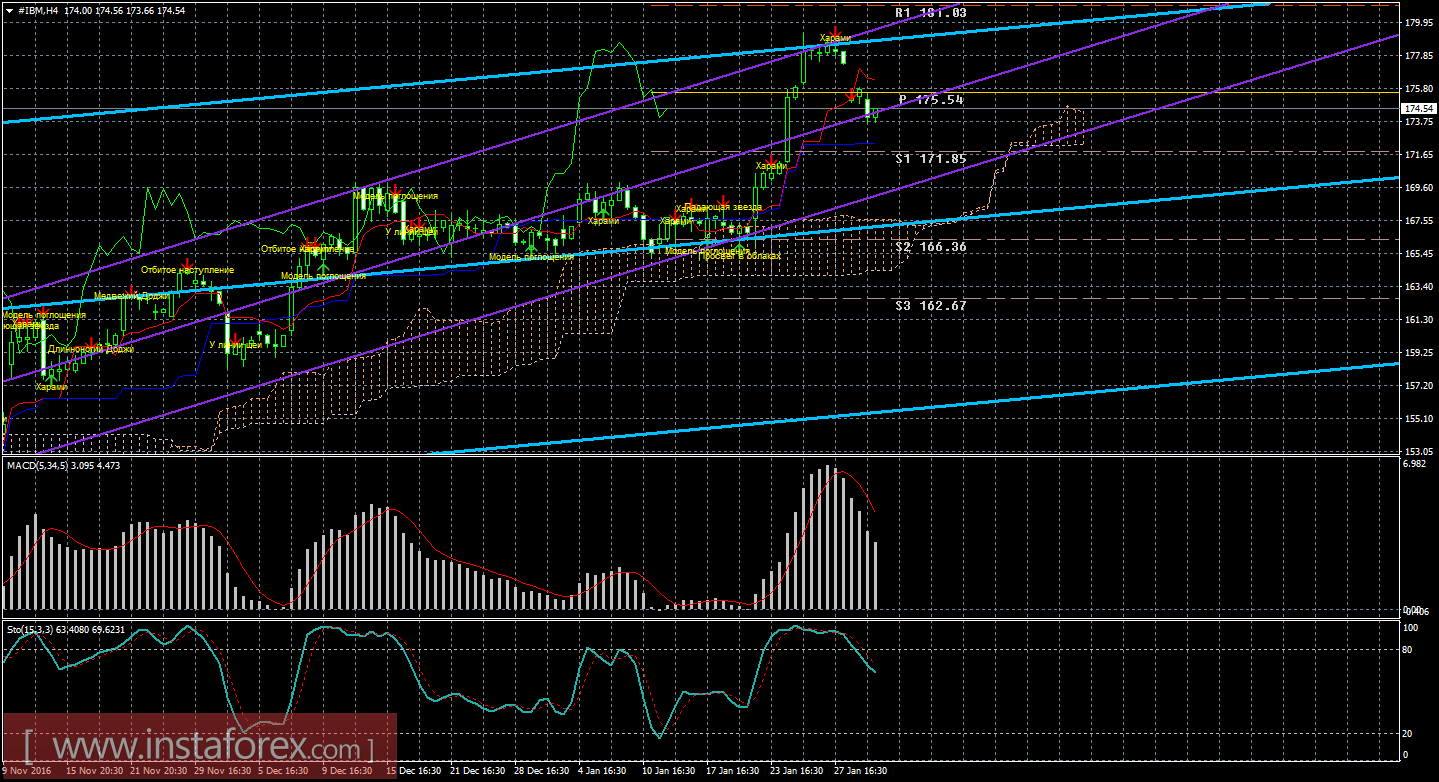Select the red arrow above Медвежий Доджи
The height and width of the screenshot is (782, 1439).
131,289
